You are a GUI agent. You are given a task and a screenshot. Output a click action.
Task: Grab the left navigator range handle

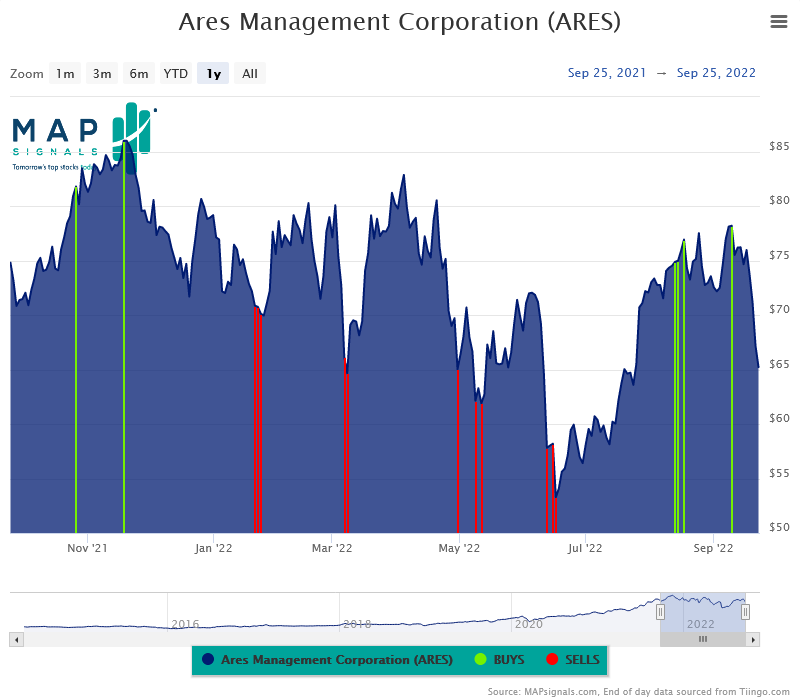660,612
